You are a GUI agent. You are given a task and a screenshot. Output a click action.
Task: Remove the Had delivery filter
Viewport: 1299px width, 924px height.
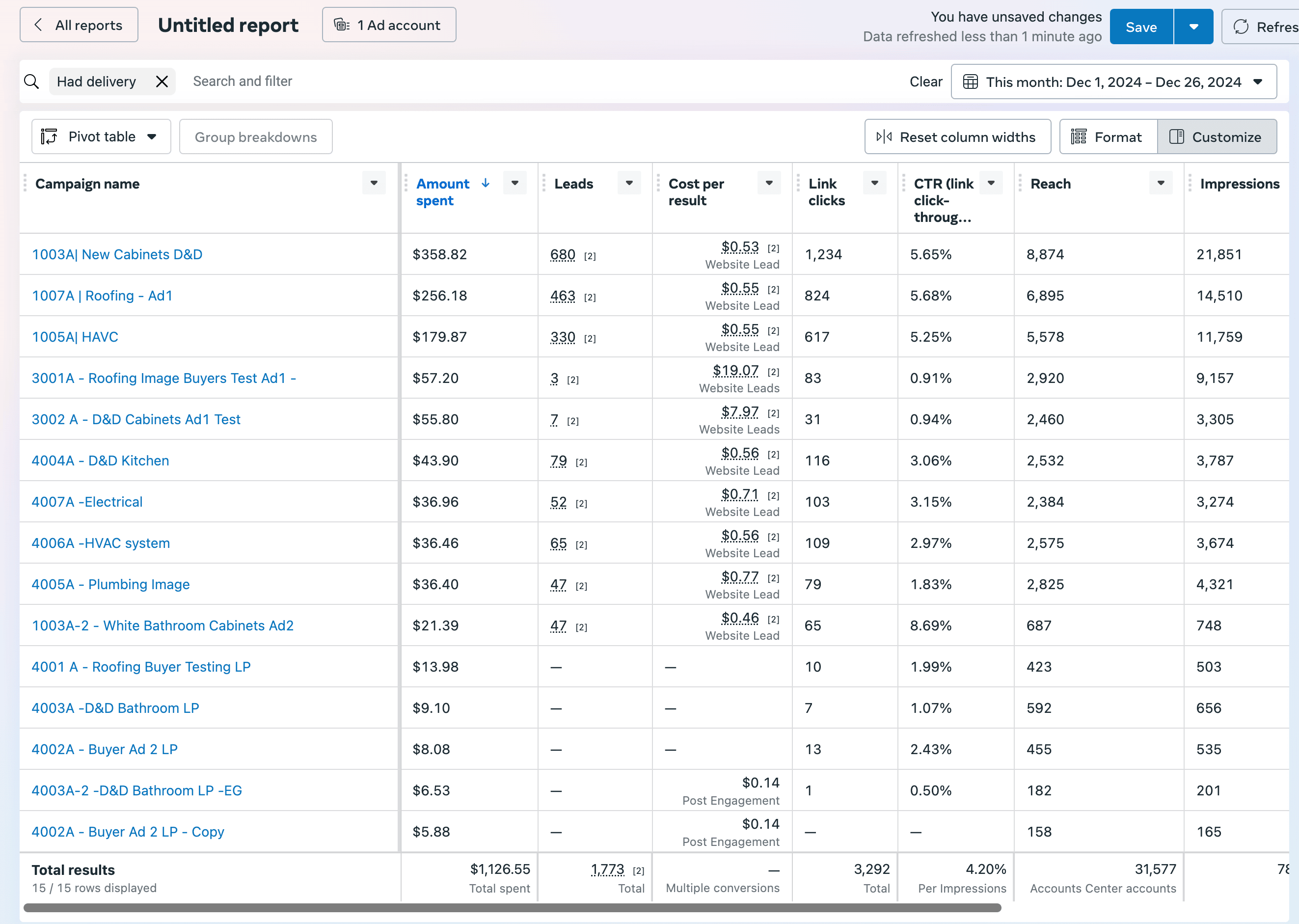[x=162, y=82]
